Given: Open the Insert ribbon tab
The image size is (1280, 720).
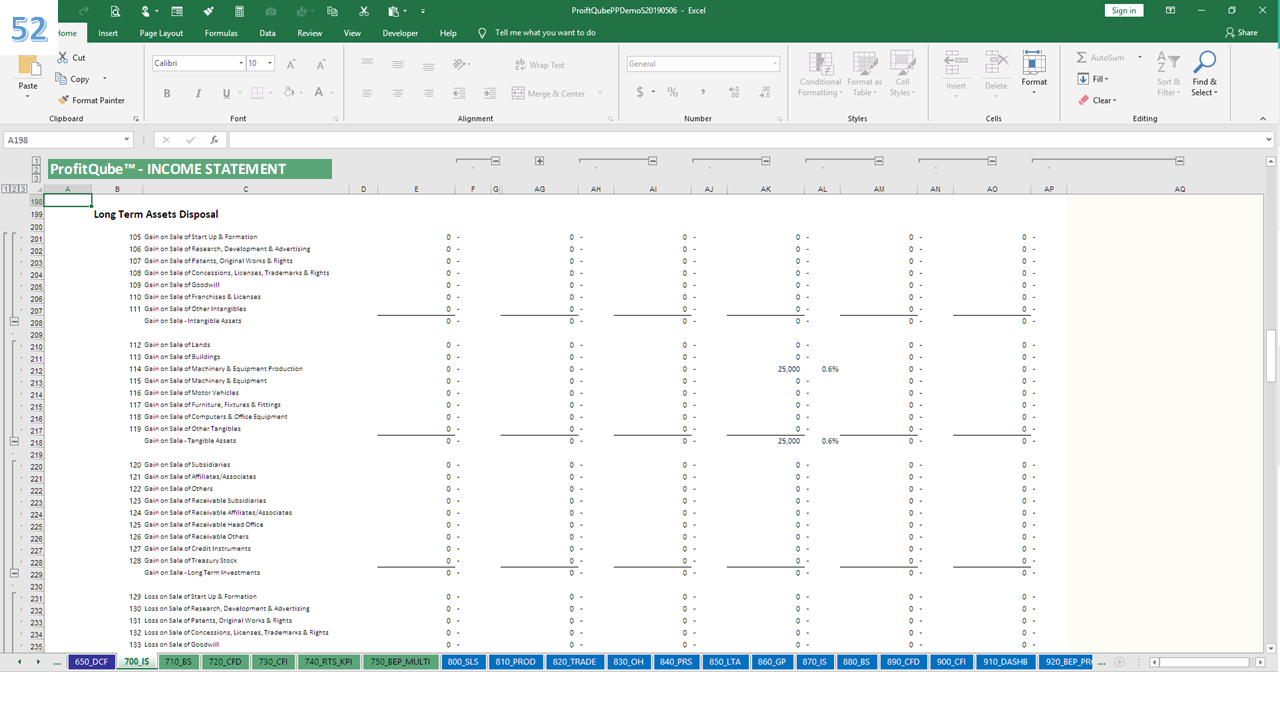Looking at the screenshot, I should point(108,33).
